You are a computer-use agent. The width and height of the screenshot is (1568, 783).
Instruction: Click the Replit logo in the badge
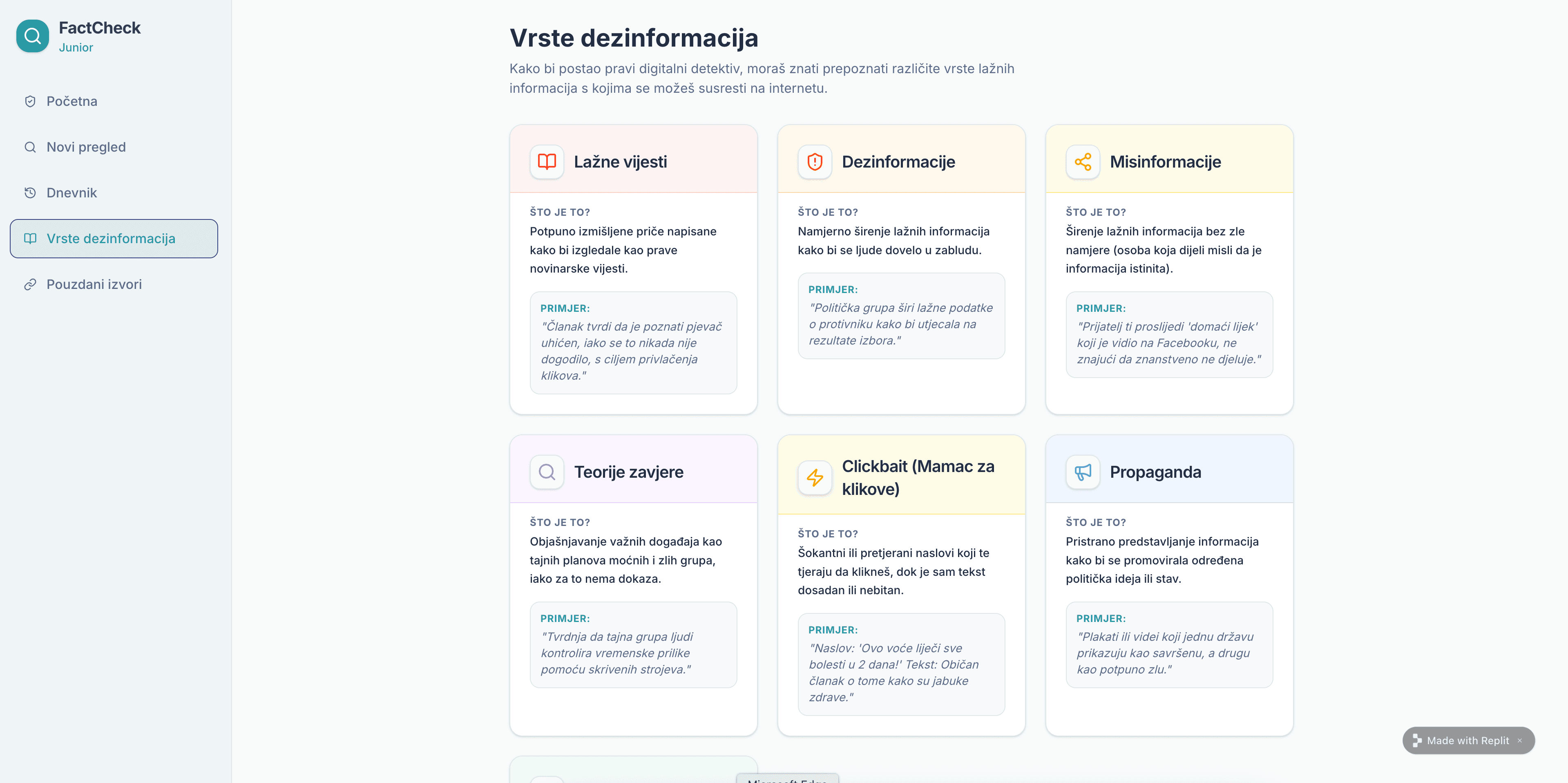[x=1417, y=740]
